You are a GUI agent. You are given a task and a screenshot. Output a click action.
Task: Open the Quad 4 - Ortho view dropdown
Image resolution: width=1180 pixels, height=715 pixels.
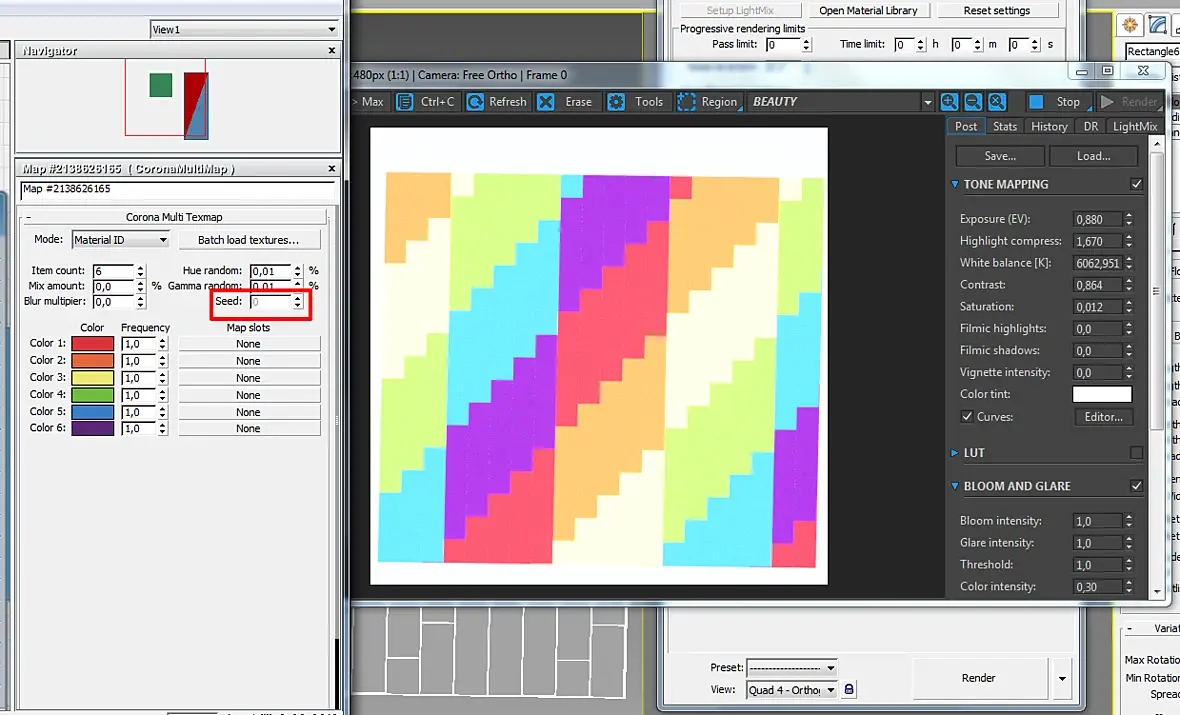click(x=792, y=689)
